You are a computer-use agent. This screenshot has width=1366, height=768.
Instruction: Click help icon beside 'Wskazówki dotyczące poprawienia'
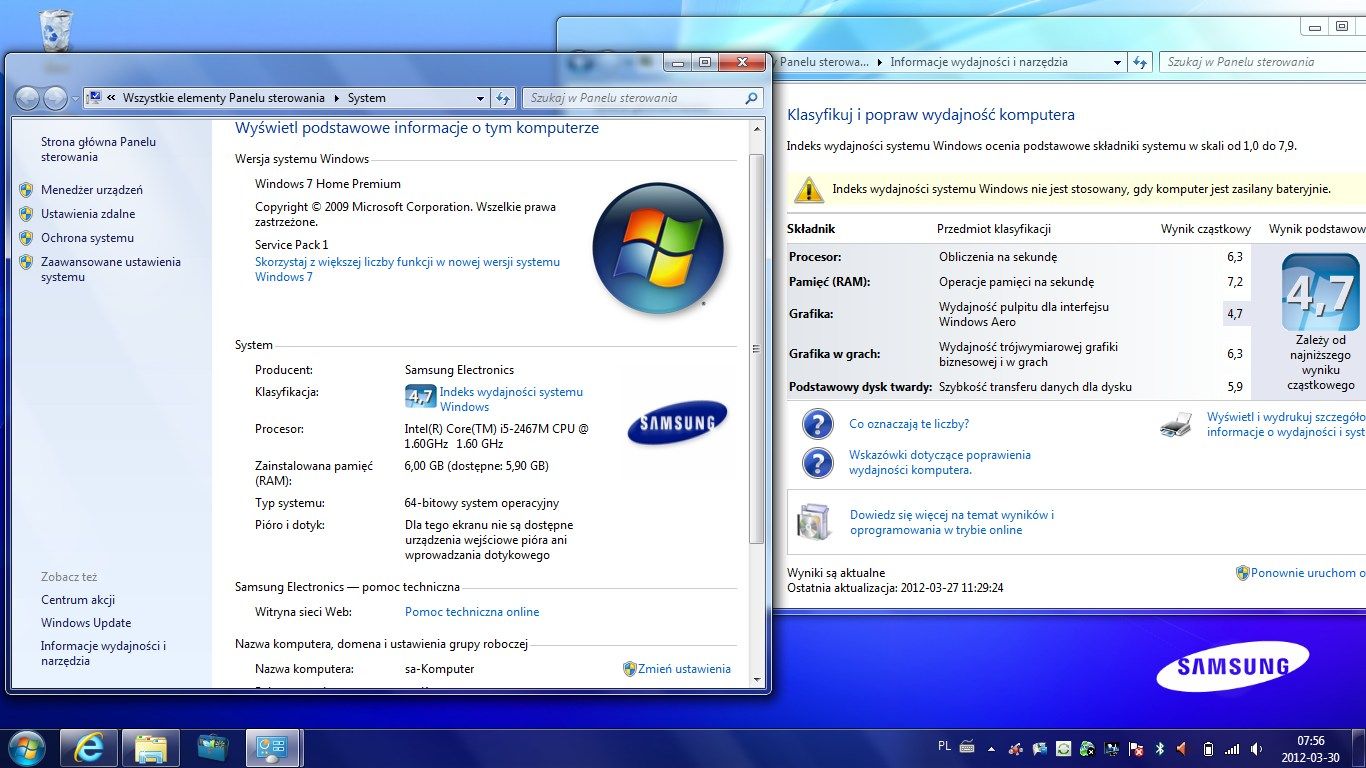click(818, 462)
